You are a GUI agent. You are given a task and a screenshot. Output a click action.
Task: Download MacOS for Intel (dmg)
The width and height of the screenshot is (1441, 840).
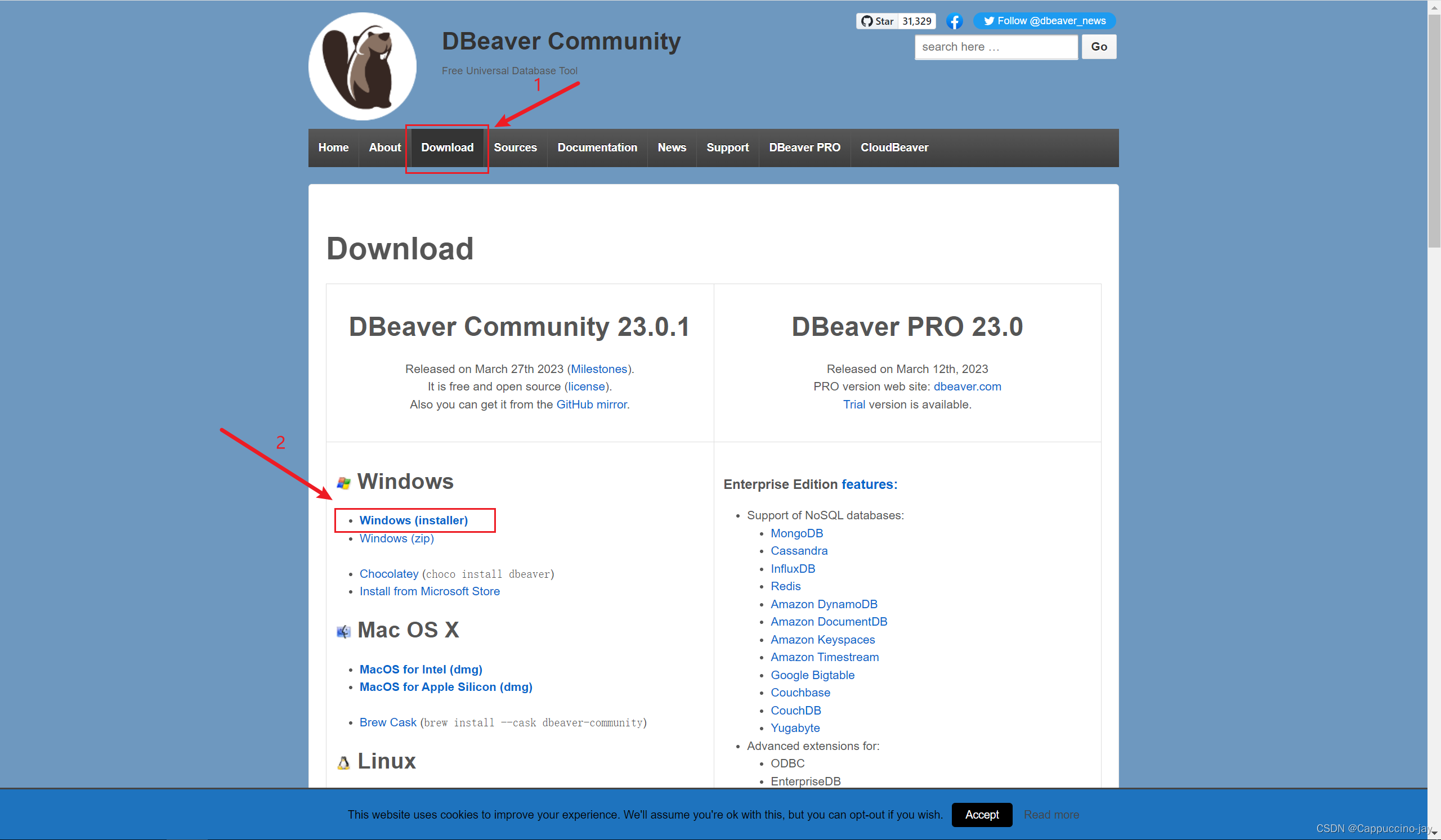(420, 670)
